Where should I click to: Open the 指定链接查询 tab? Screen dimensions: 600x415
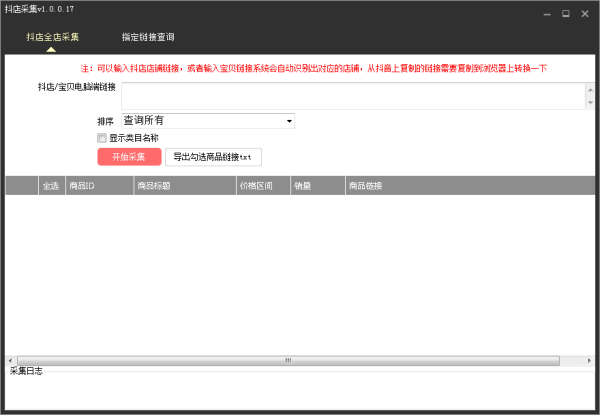coord(148,37)
